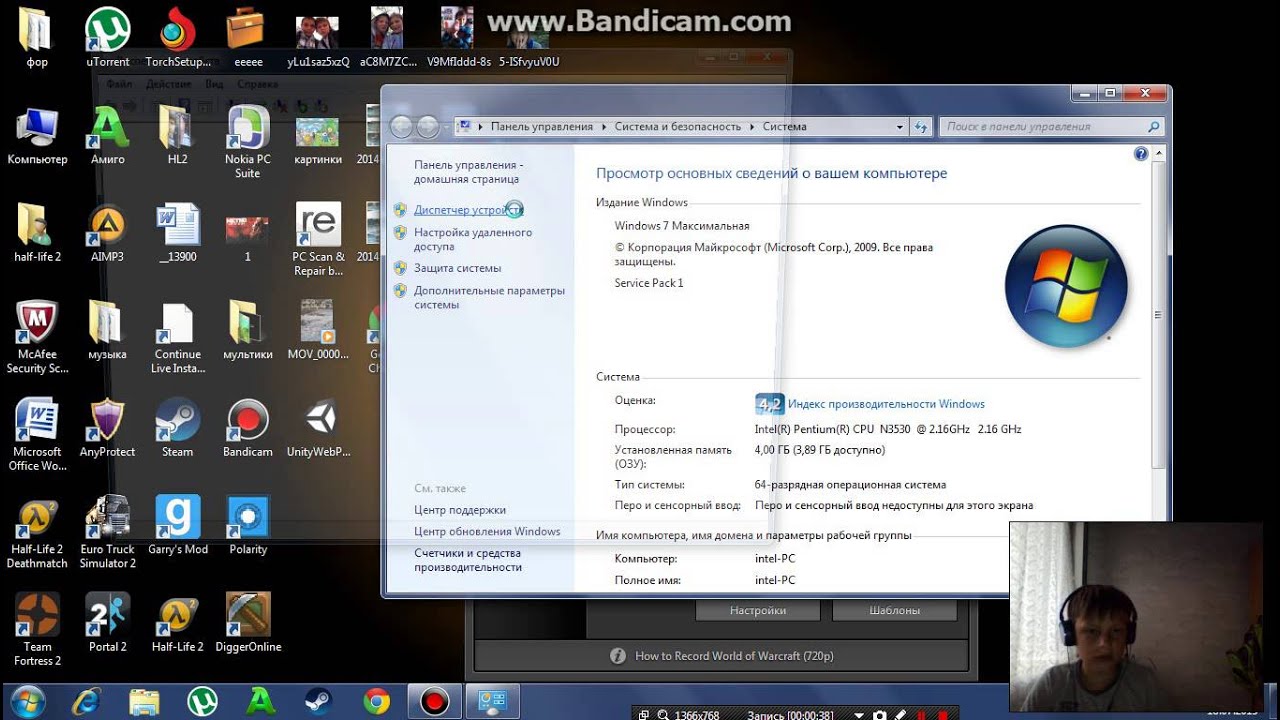Select the Euro Truck Simulator 2 shortcut
The image size is (1280, 720).
point(108,533)
